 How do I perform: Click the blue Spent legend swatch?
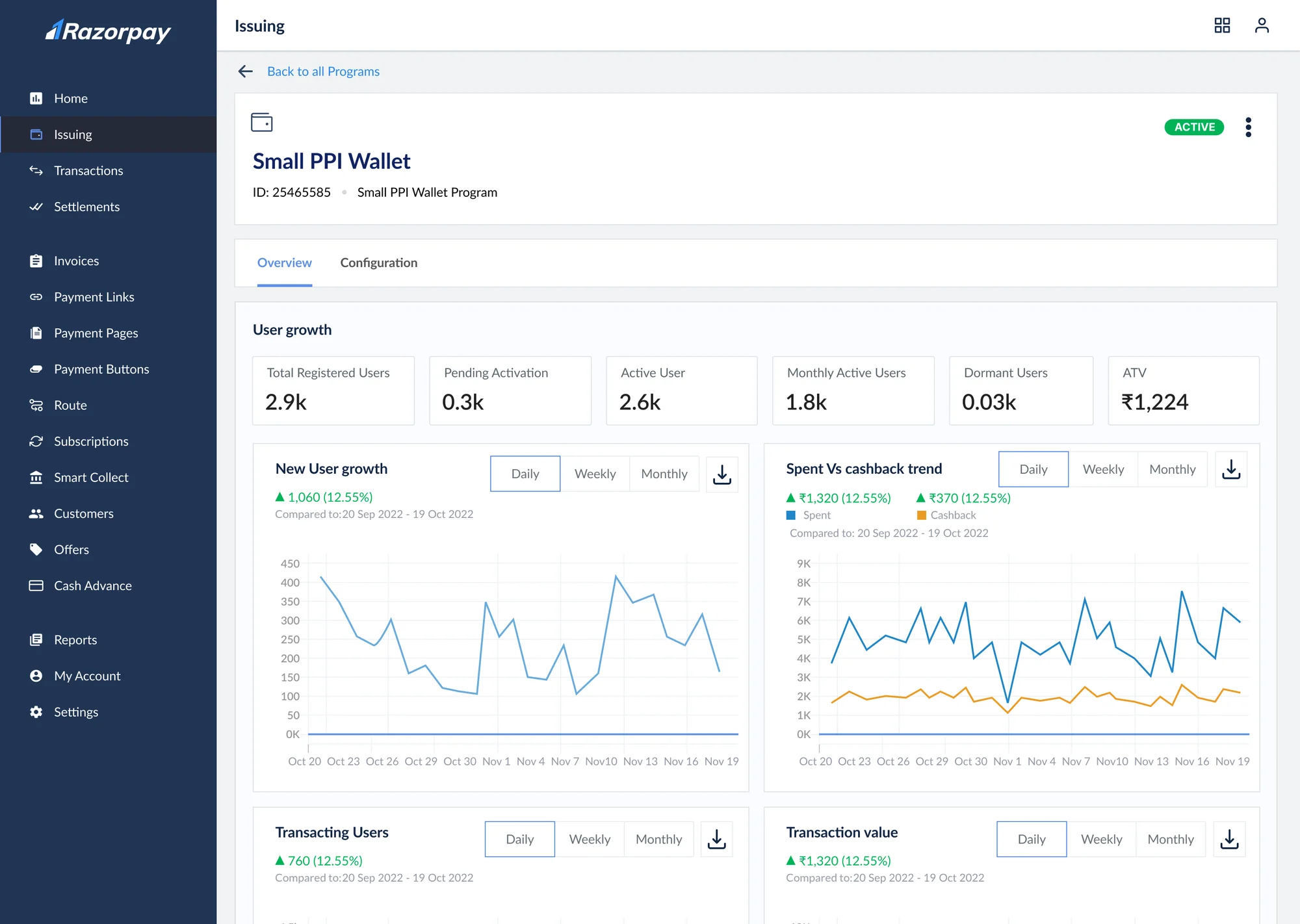[791, 515]
